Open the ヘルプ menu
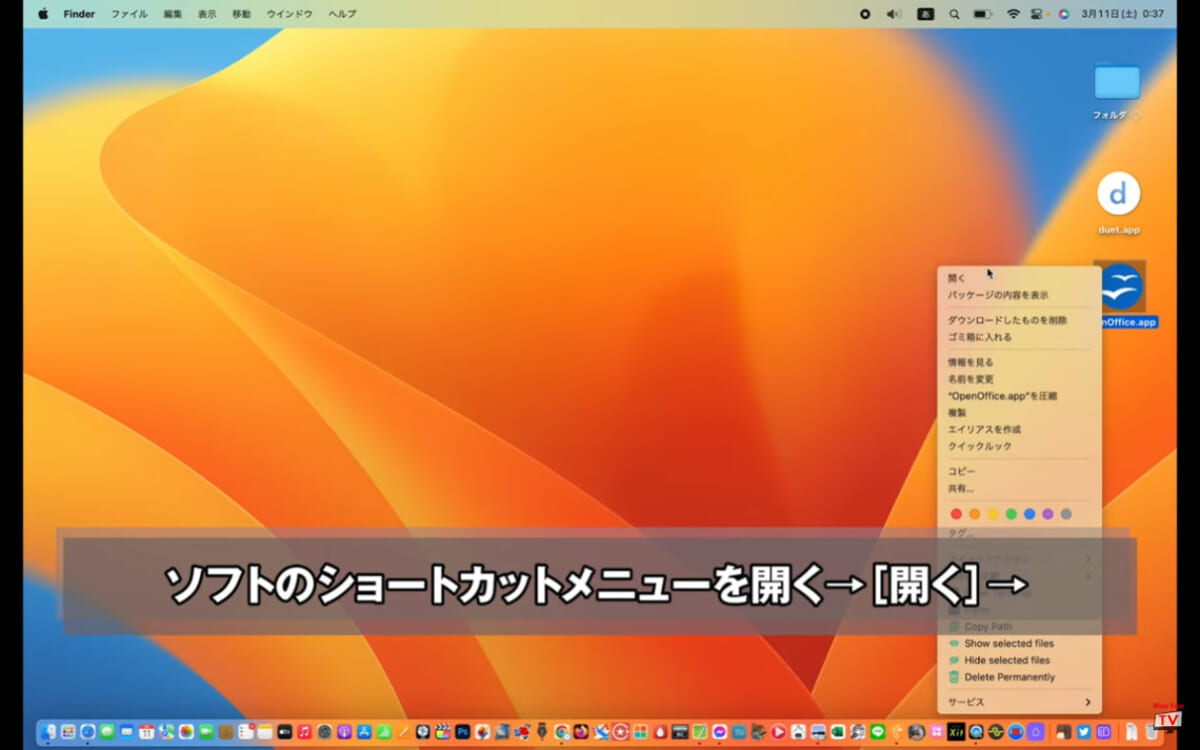The width and height of the screenshot is (1200, 750). click(x=342, y=14)
